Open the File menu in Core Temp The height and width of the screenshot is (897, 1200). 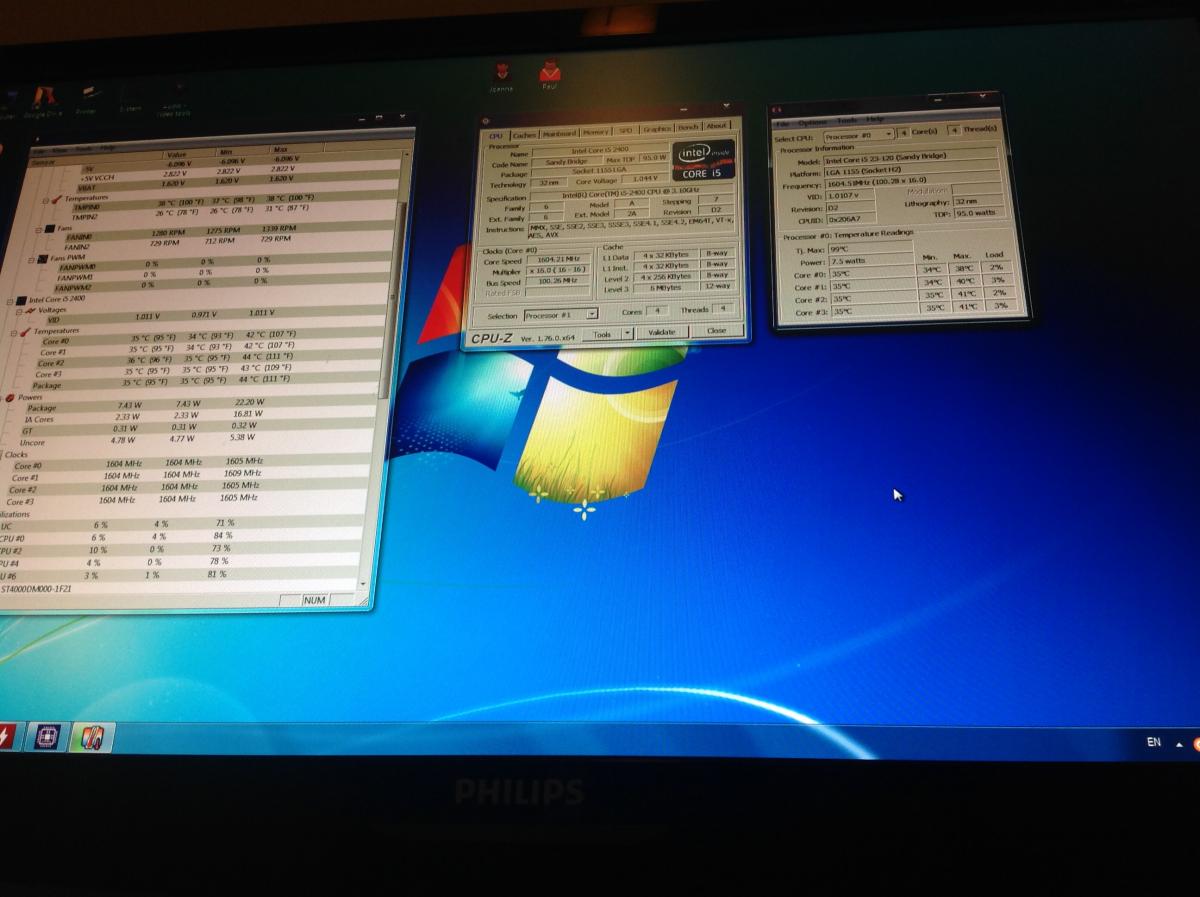pyautogui.click(x=783, y=123)
